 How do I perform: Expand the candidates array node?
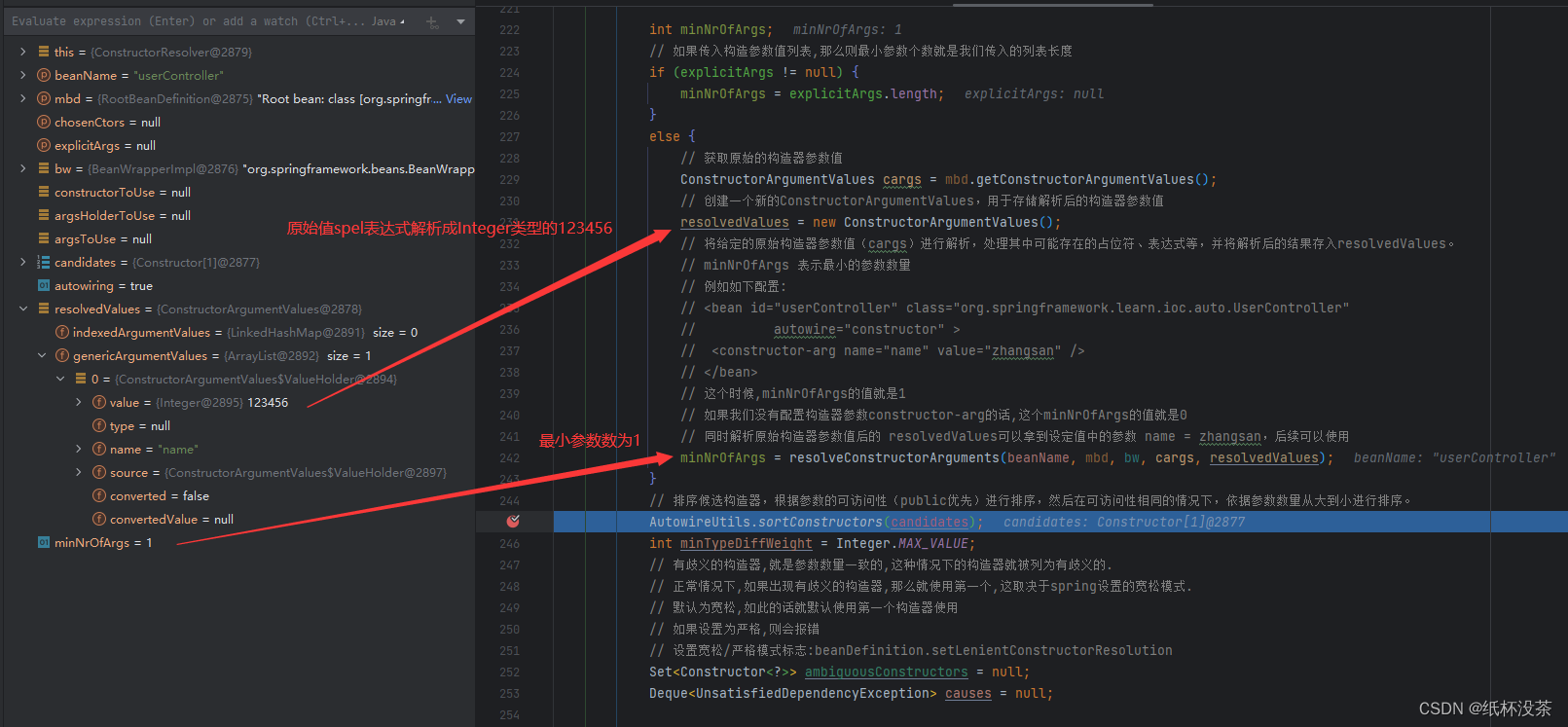click(23, 262)
